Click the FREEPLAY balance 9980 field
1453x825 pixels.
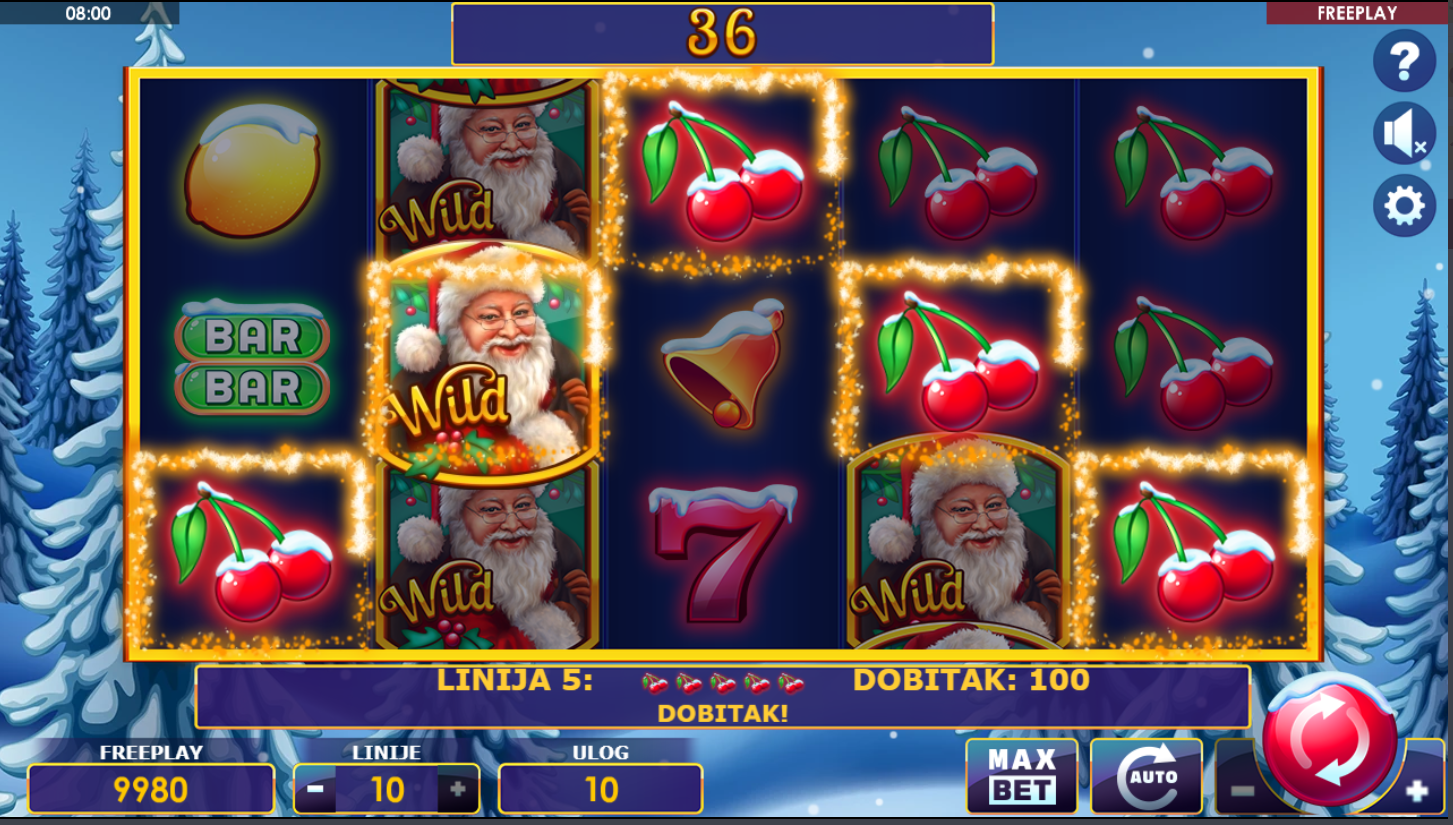[151, 789]
